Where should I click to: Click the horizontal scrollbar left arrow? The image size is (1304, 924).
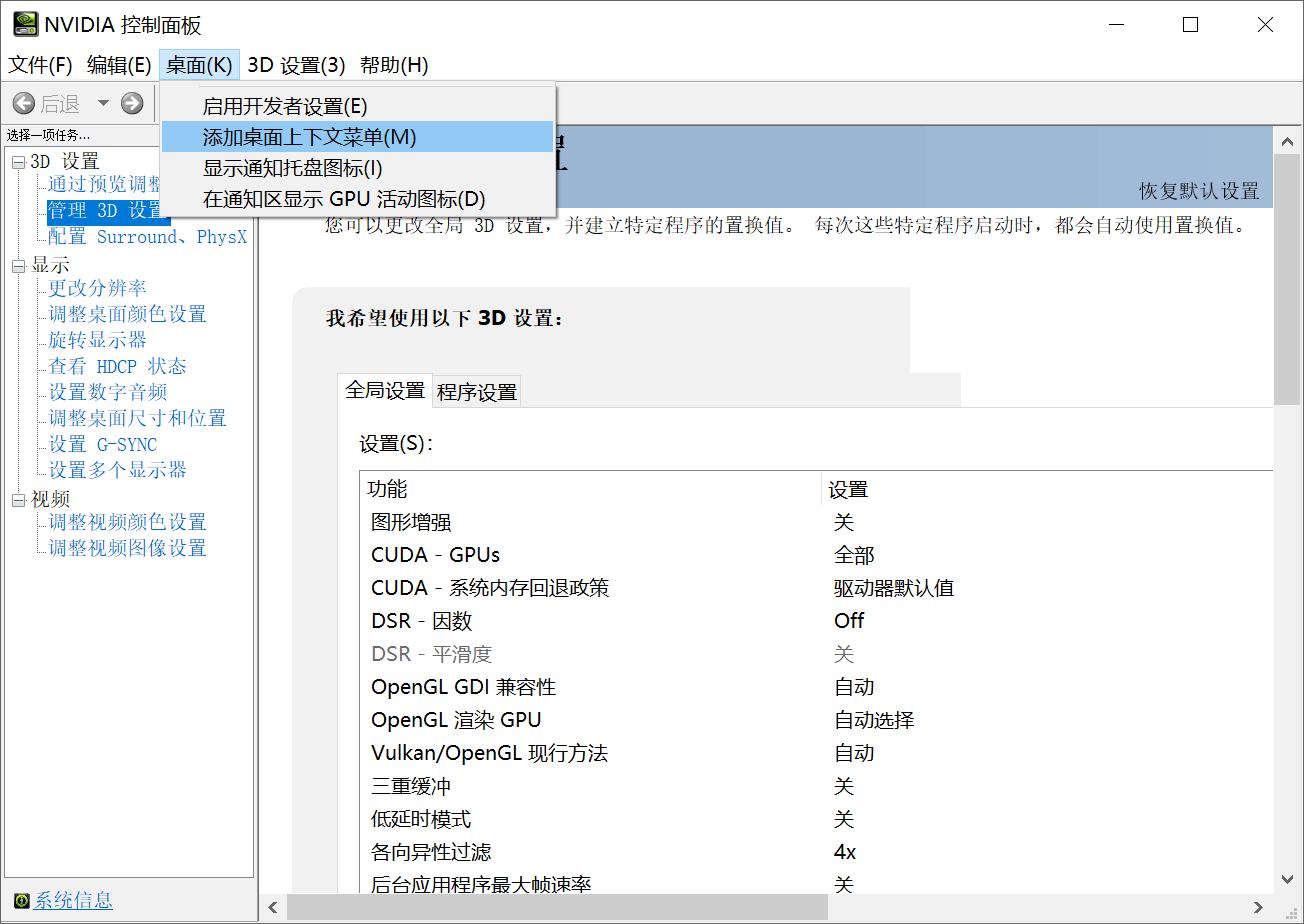pyautogui.click(x=273, y=908)
